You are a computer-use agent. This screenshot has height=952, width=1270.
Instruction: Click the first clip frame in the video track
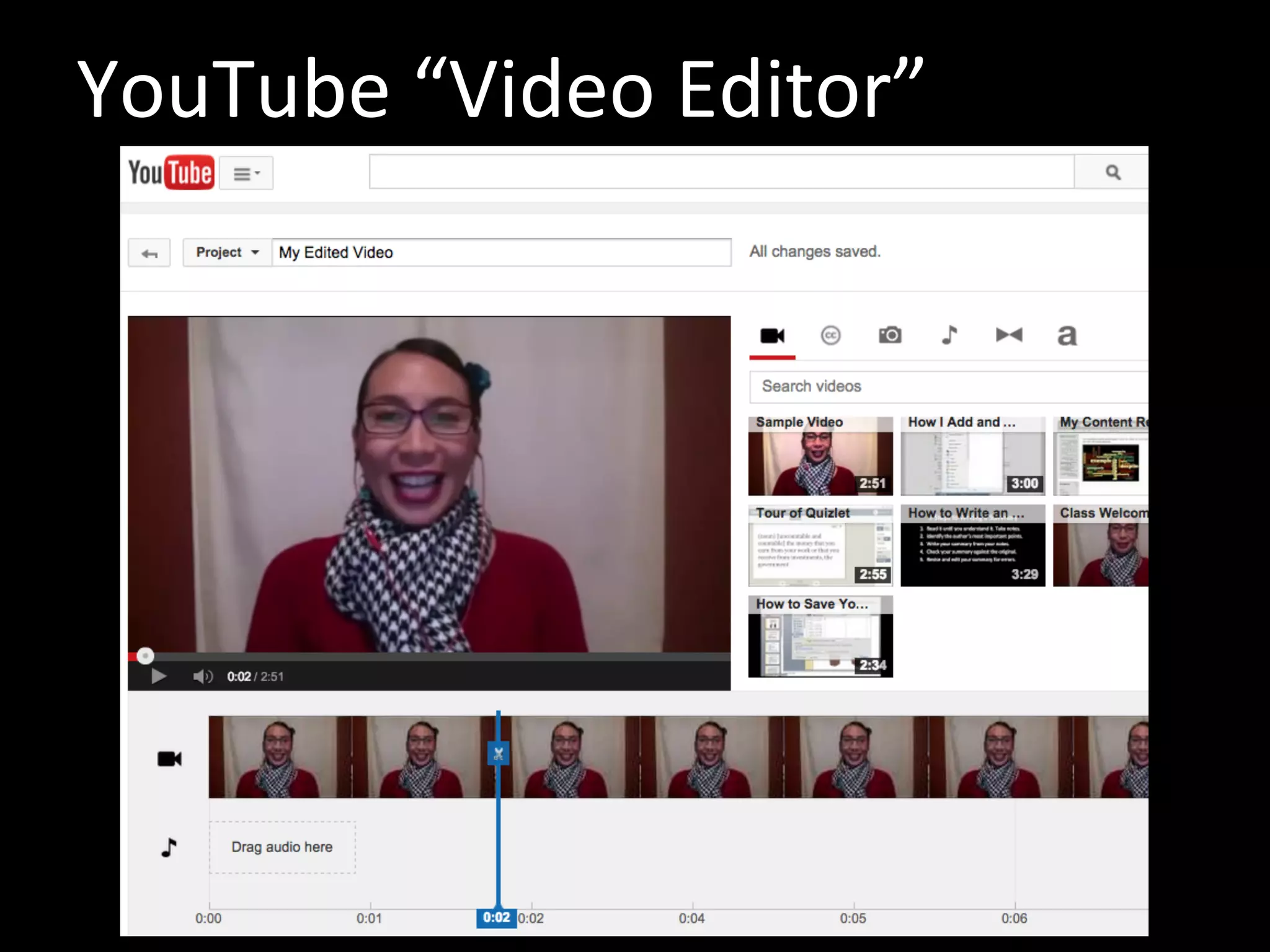280,757
